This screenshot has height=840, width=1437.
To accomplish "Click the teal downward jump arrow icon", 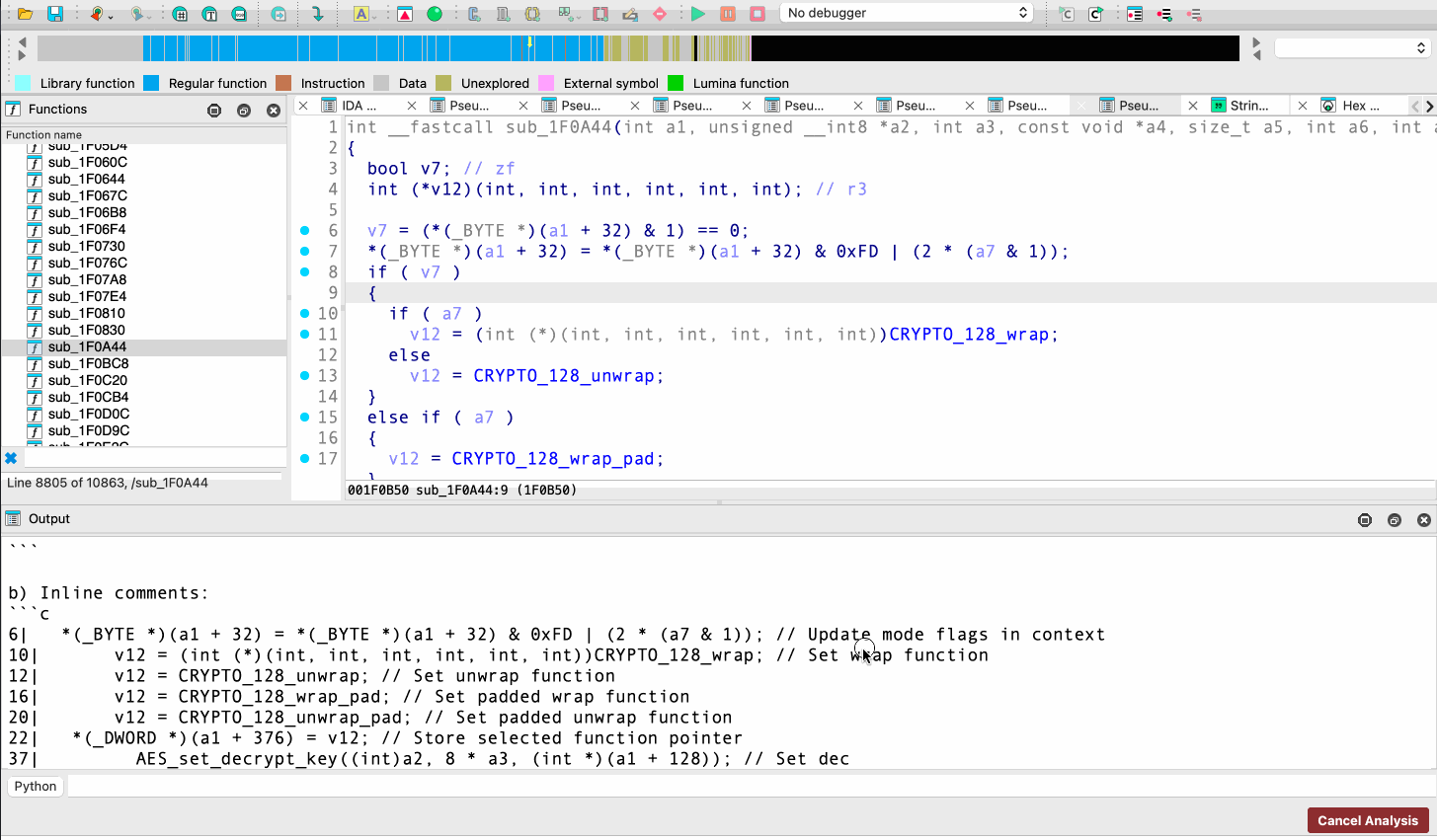I will (x=318, y=14).
